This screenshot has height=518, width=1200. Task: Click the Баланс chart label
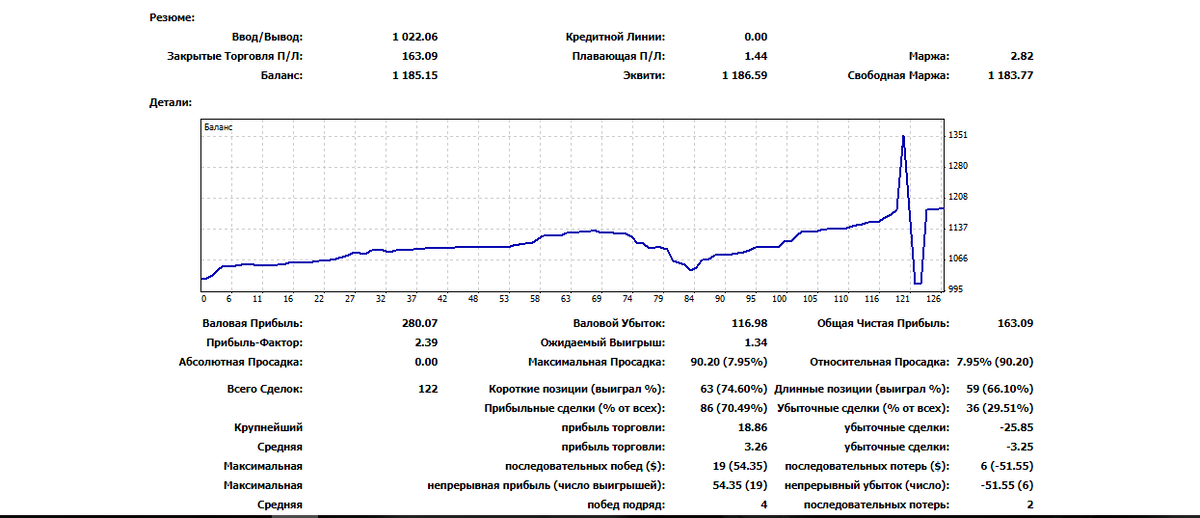217,129
